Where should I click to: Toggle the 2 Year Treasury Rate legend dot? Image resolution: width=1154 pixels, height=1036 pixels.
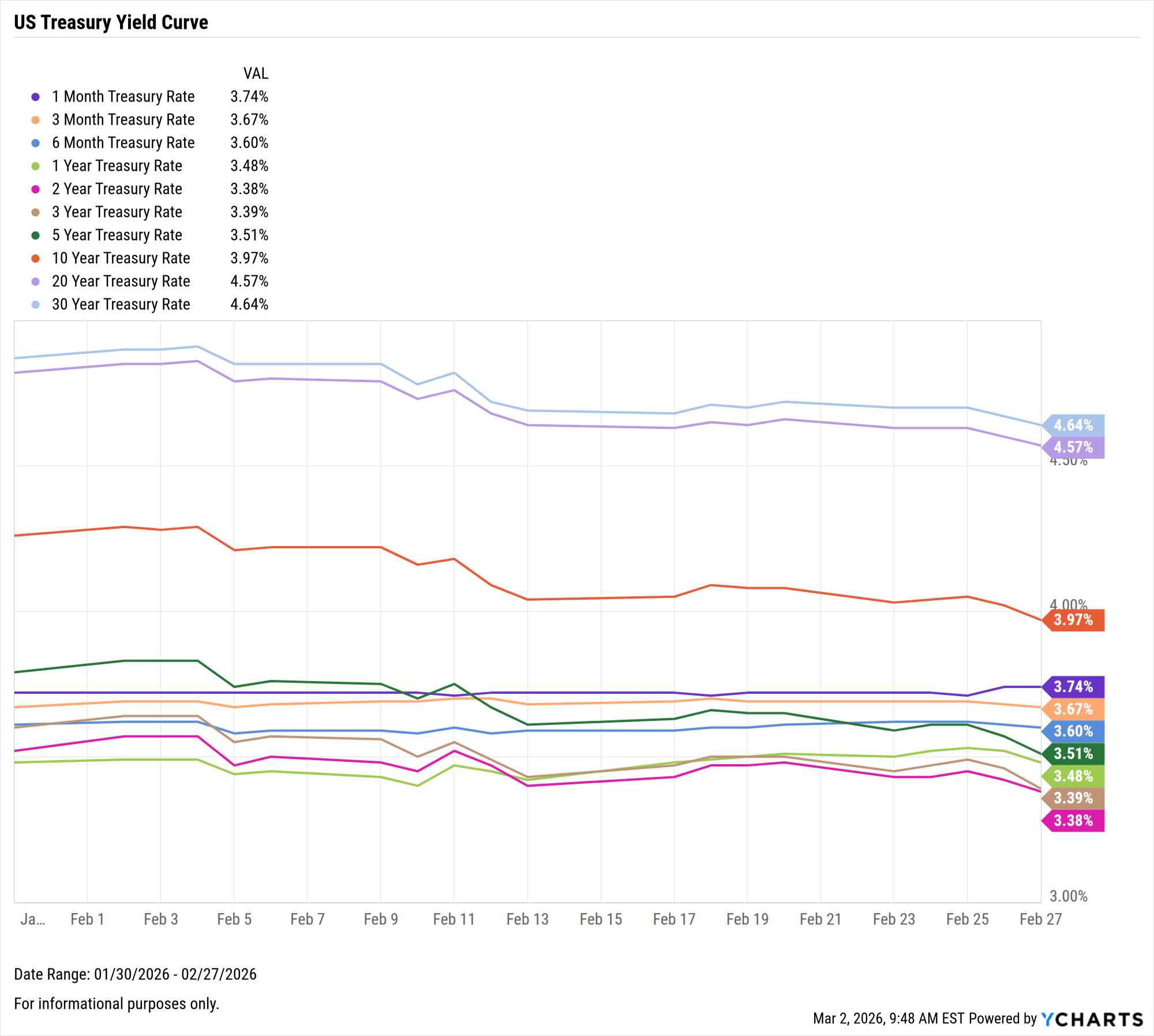[x=36, y=189]
